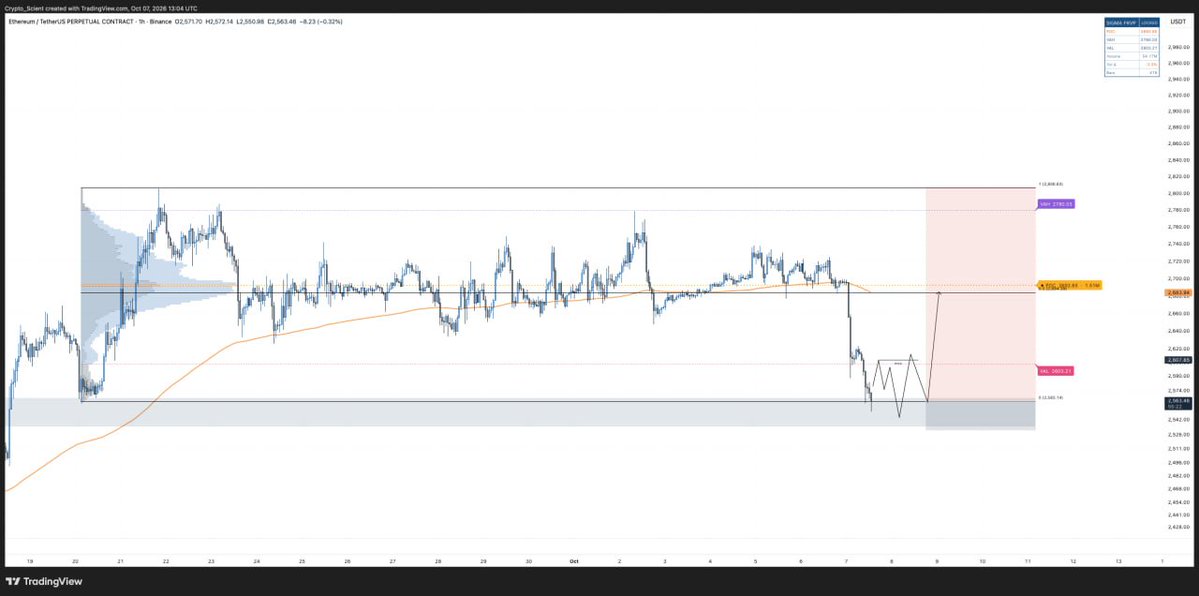This screenshot has height=596, width=1199.
Task: Click the 2,542.00 price axis value
Action: tap(1178, 419)
